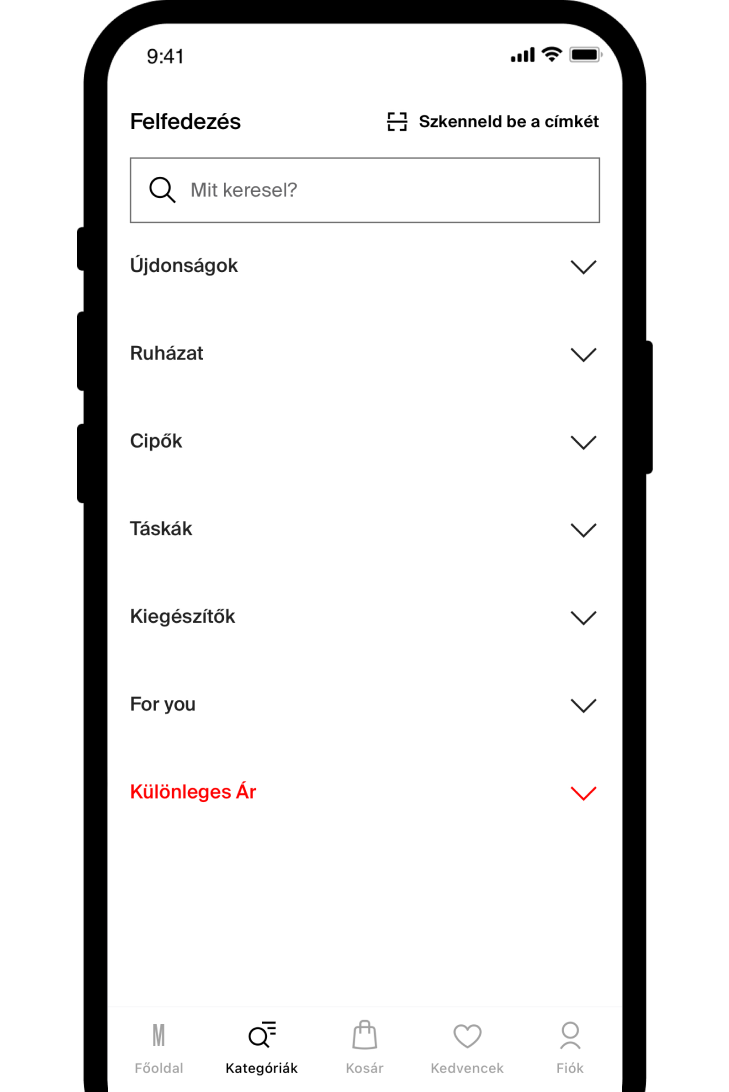Open the Kedvencek heart icon

tap(467, 1036)
